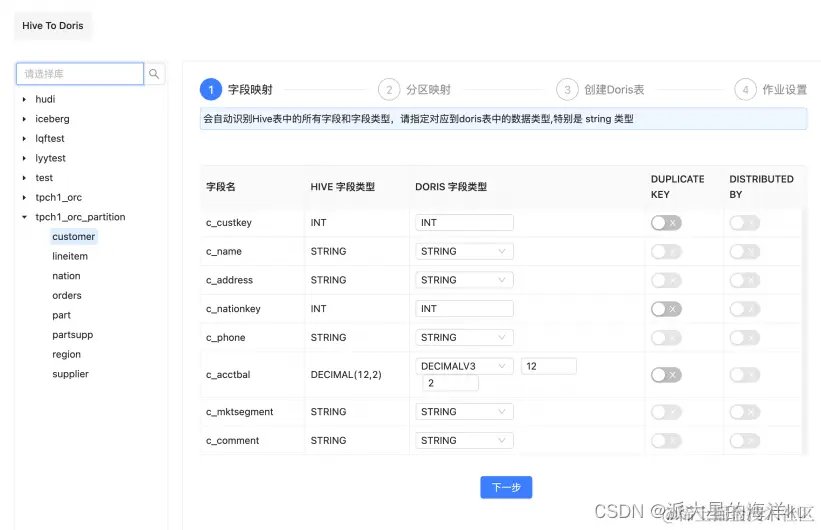Click step 2 circle for 分区映射
This screenshot has height=530, width=821.
click(x=389, y=90)
